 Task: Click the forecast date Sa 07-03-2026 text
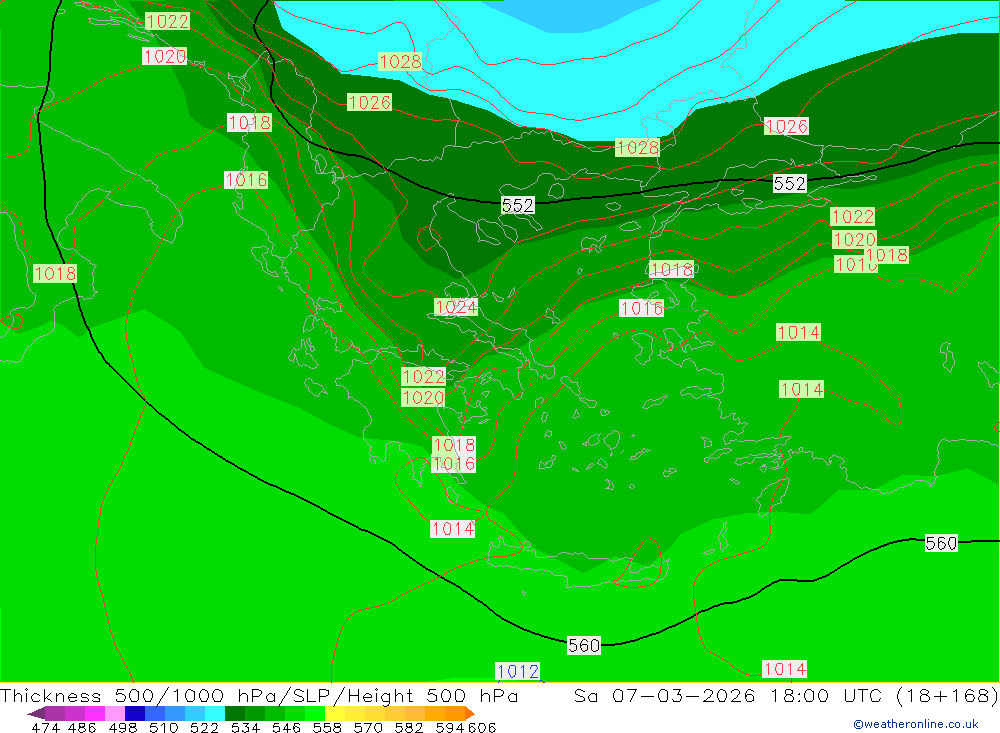point(665,695)
